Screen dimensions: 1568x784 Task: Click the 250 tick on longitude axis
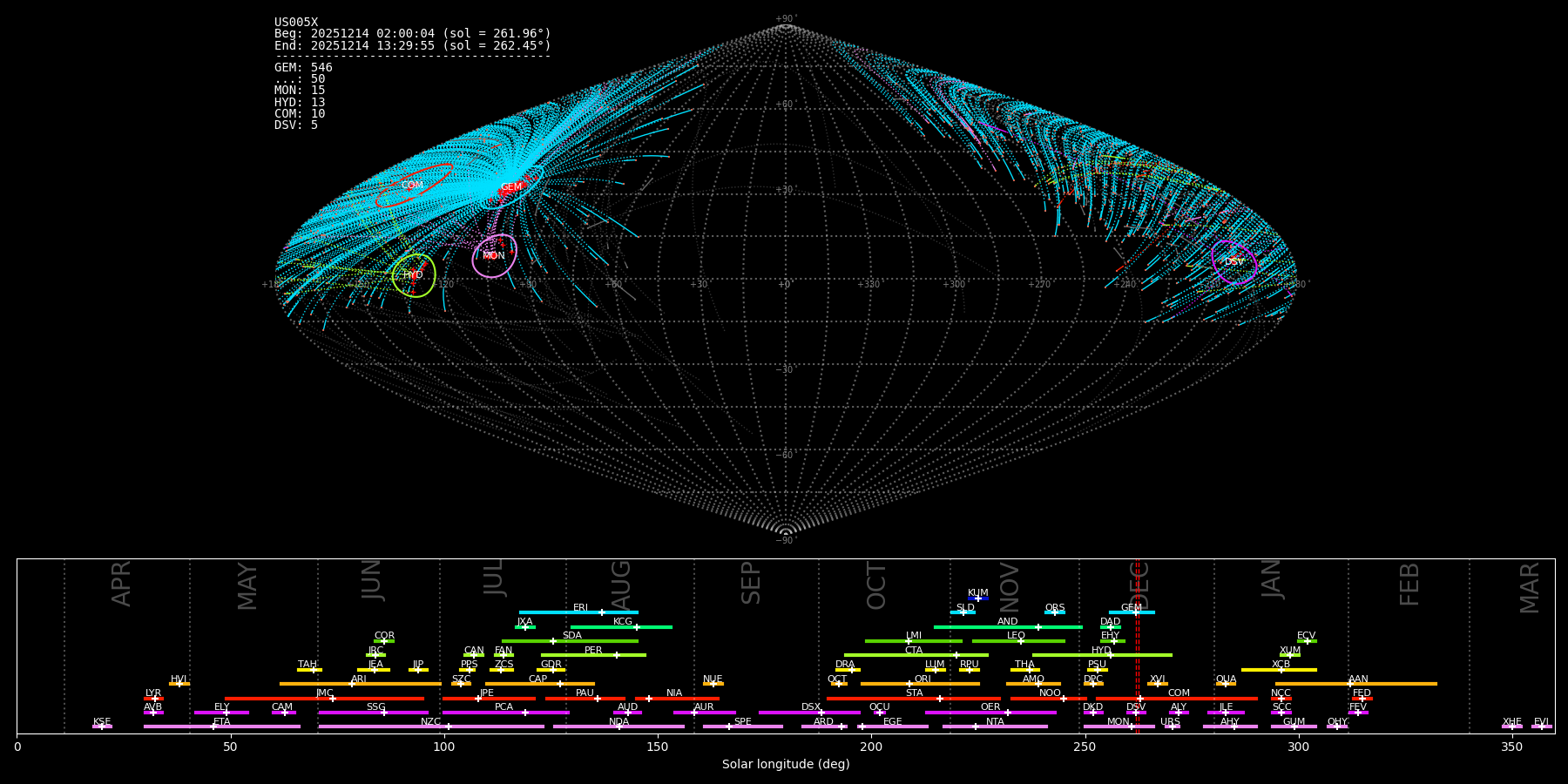[1085, 747]
